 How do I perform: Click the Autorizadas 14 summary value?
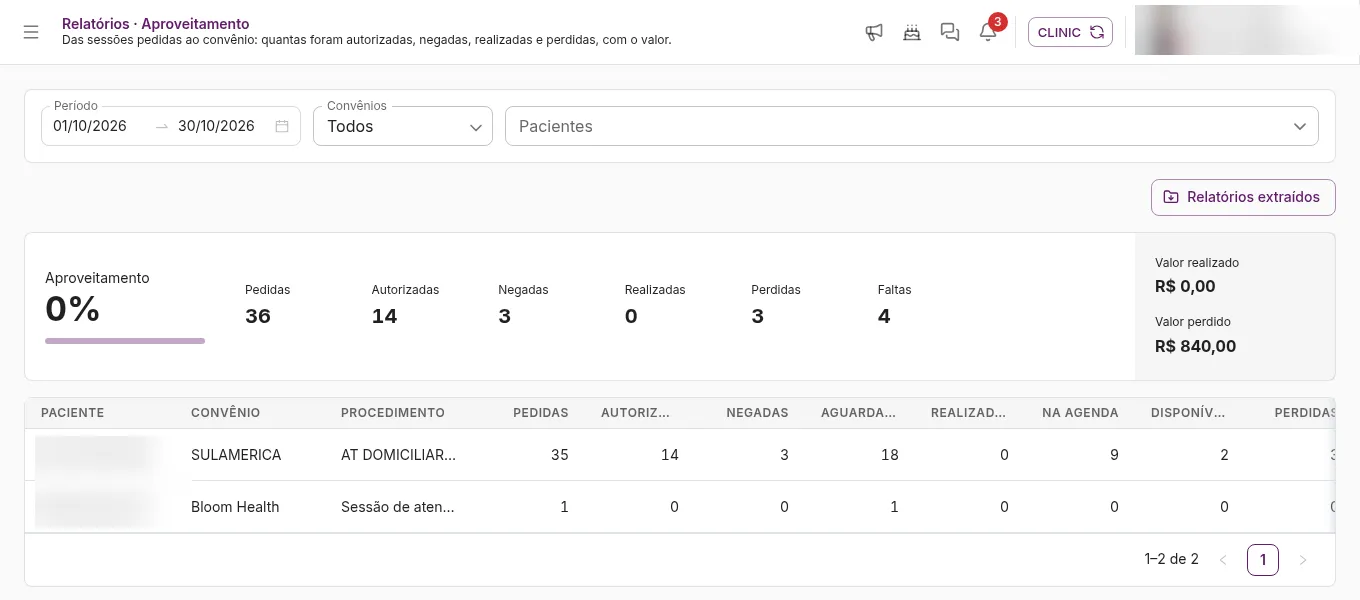(x=384, y=317)
